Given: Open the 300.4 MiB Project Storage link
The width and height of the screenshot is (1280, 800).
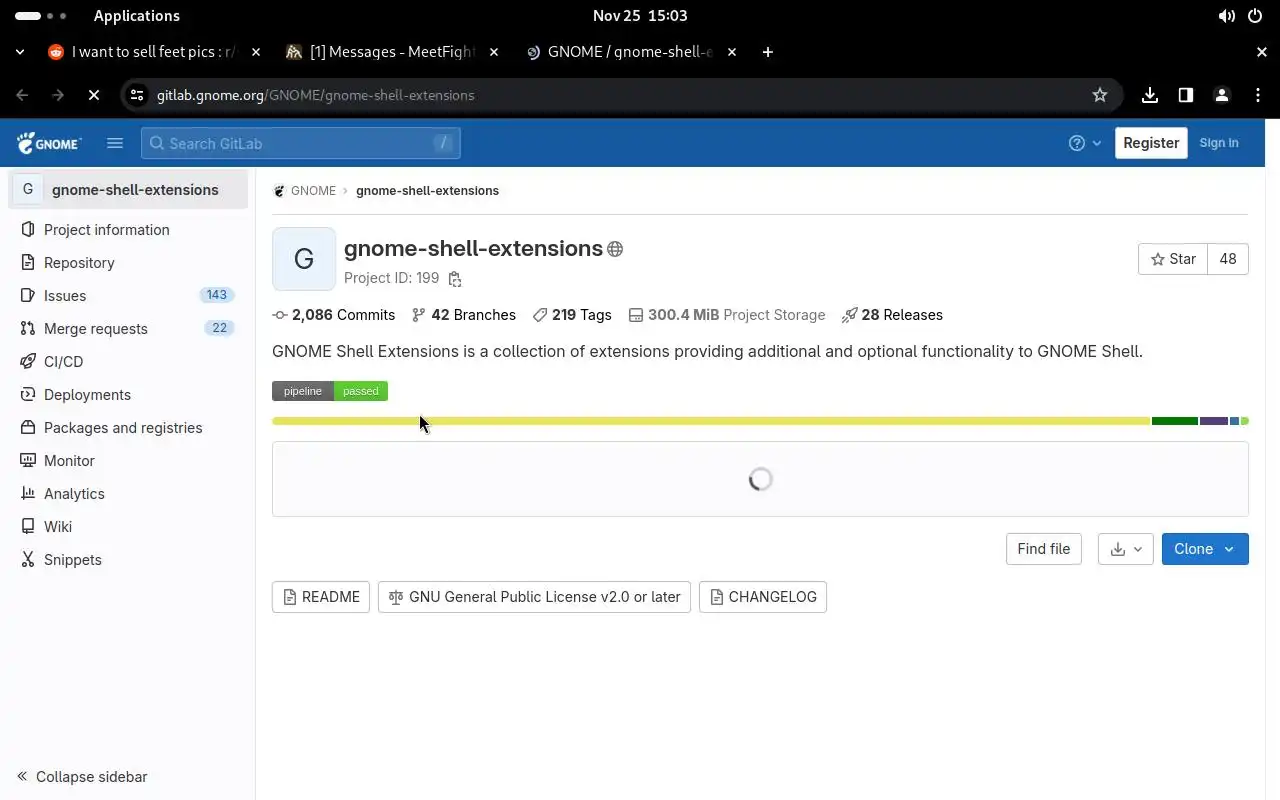Looking at the screenshot, I should [727, 315].
